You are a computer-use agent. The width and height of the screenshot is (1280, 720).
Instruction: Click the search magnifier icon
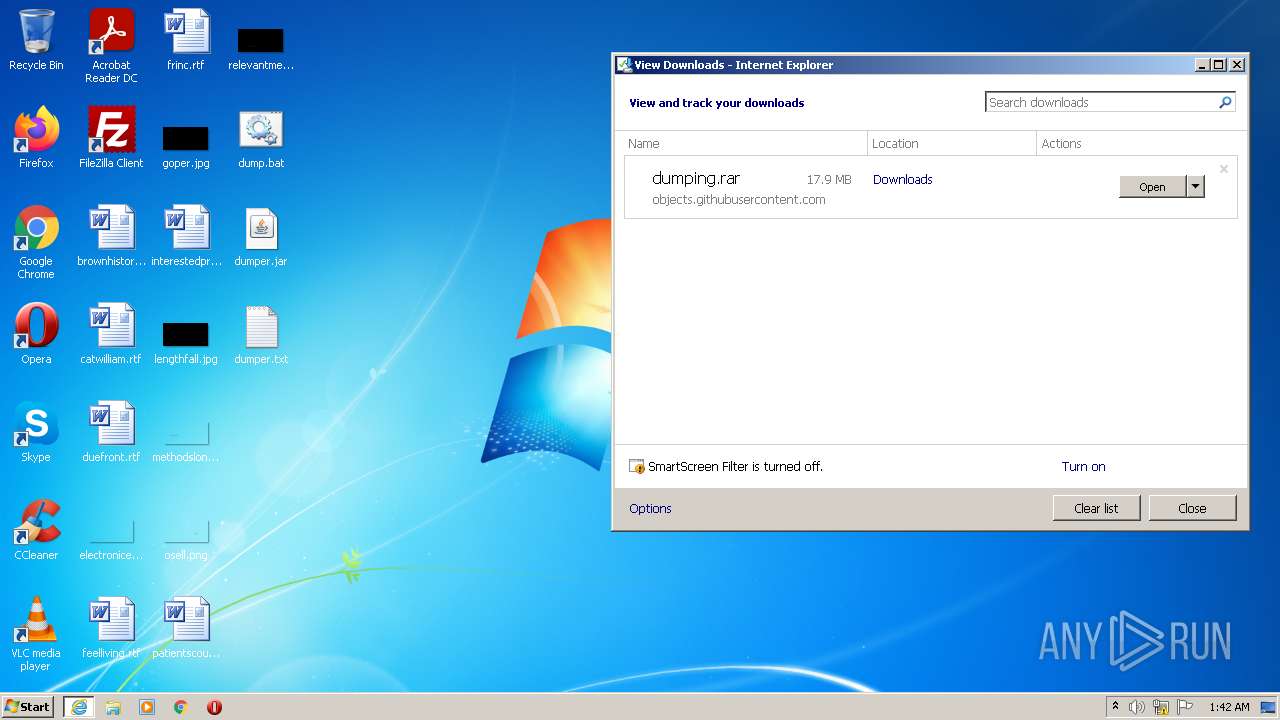tap(1225, 102)
